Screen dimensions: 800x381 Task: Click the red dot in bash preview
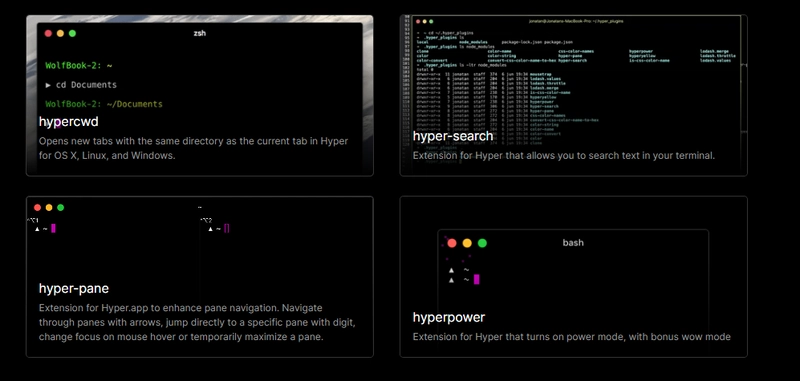452,243
